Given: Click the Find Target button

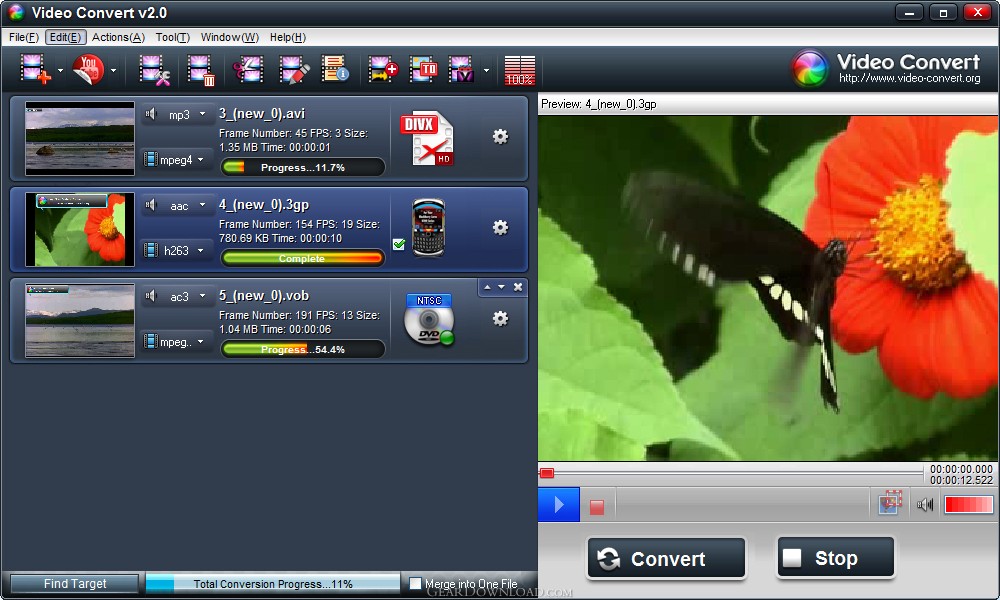Looking at the screenshot, I should (75, 583).
